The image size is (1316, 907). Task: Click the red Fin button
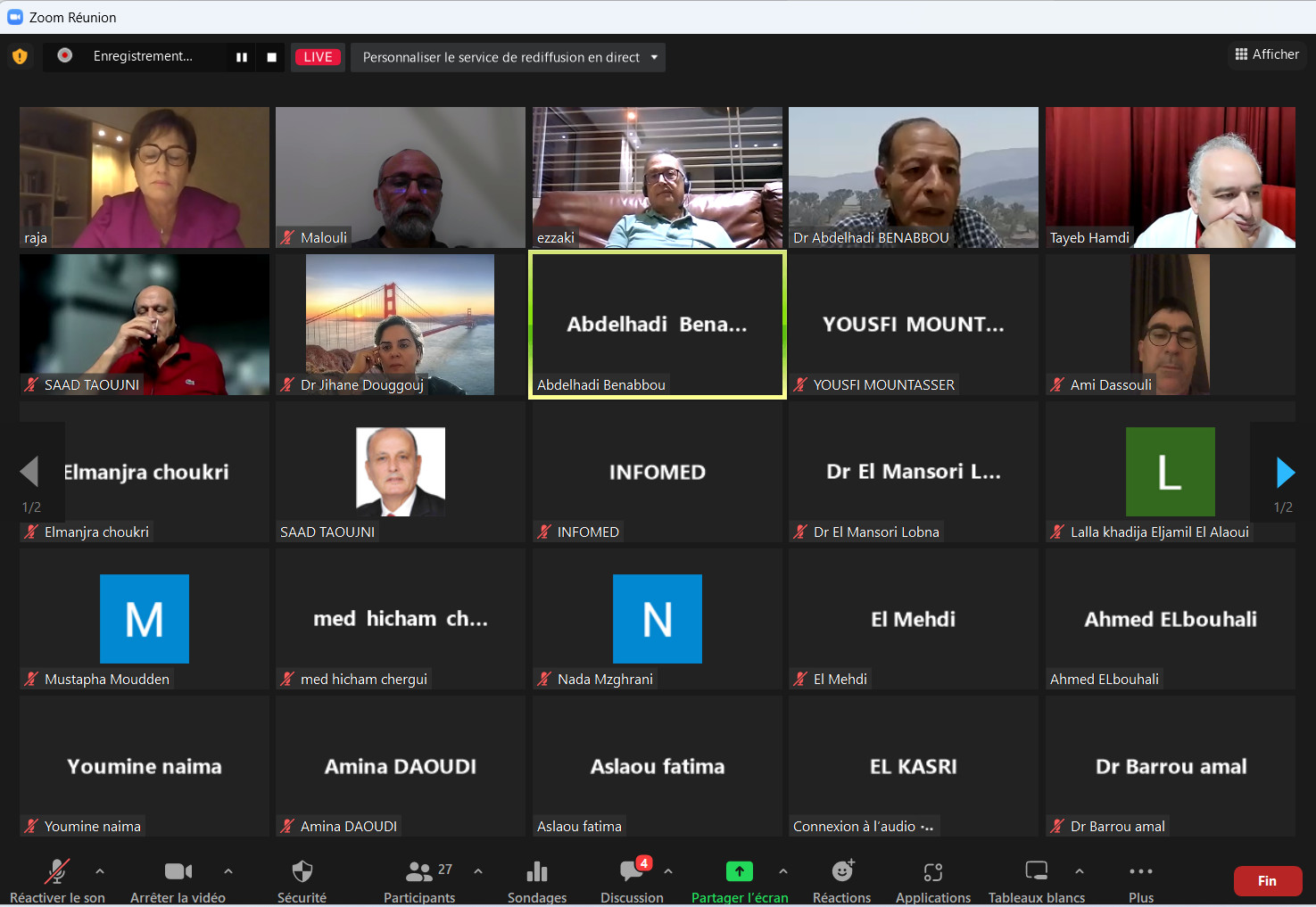click(1267, 881)
